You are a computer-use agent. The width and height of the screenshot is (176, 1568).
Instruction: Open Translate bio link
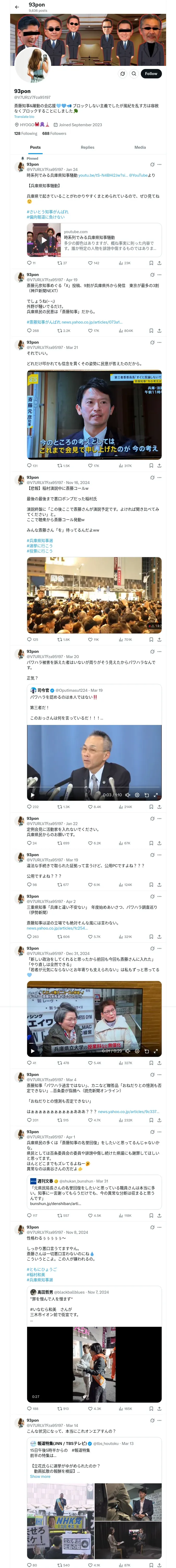[24, 117]
